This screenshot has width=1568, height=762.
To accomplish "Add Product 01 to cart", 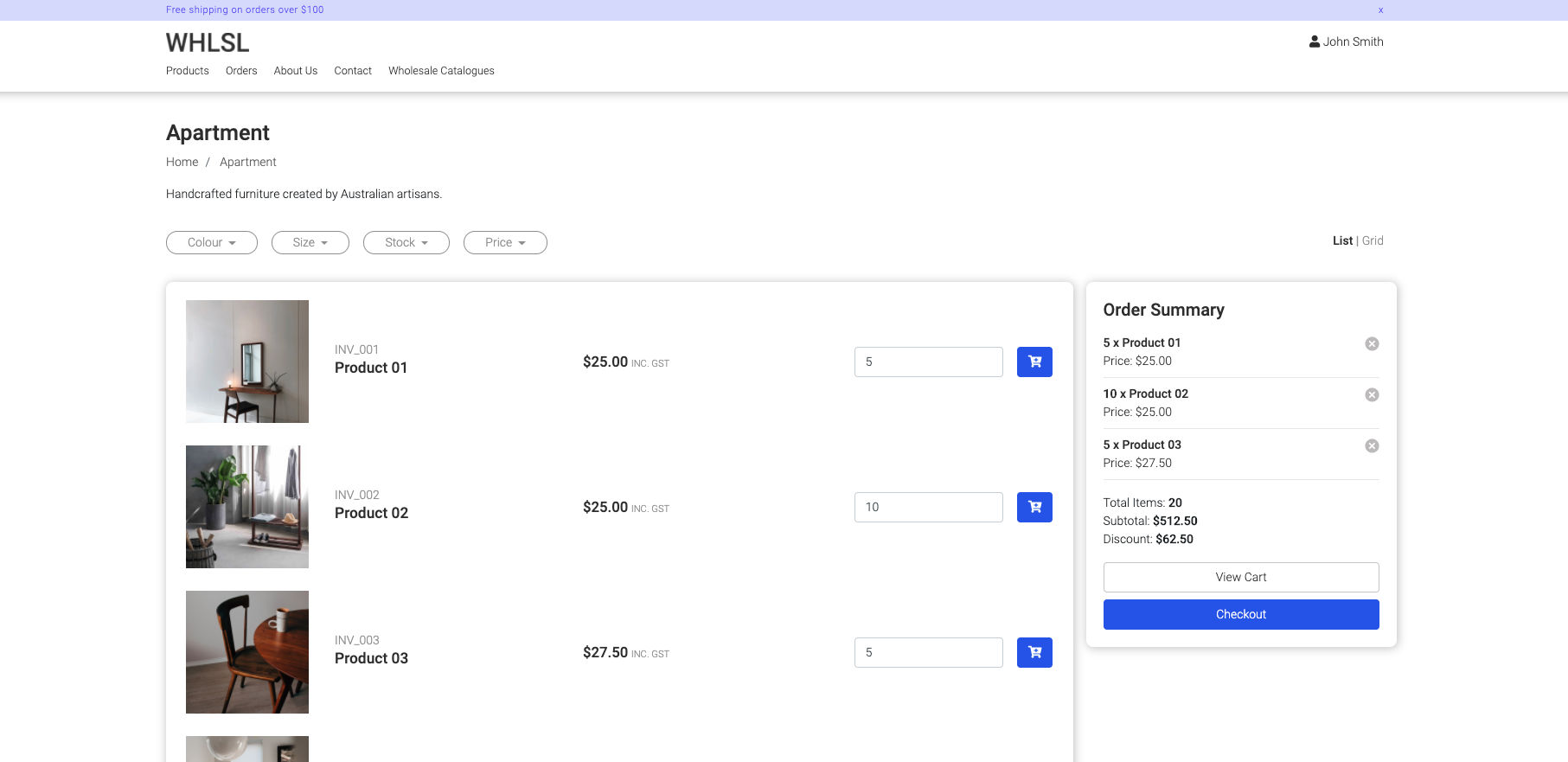I will [x=1034, y=362].
